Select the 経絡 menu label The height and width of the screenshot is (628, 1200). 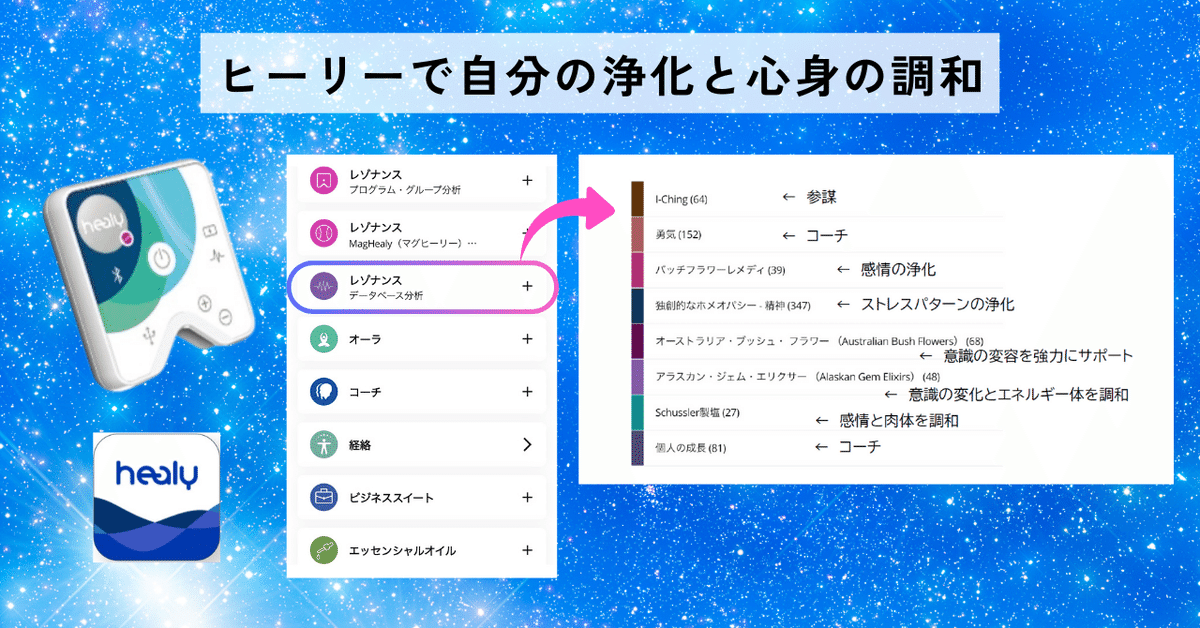360,444
